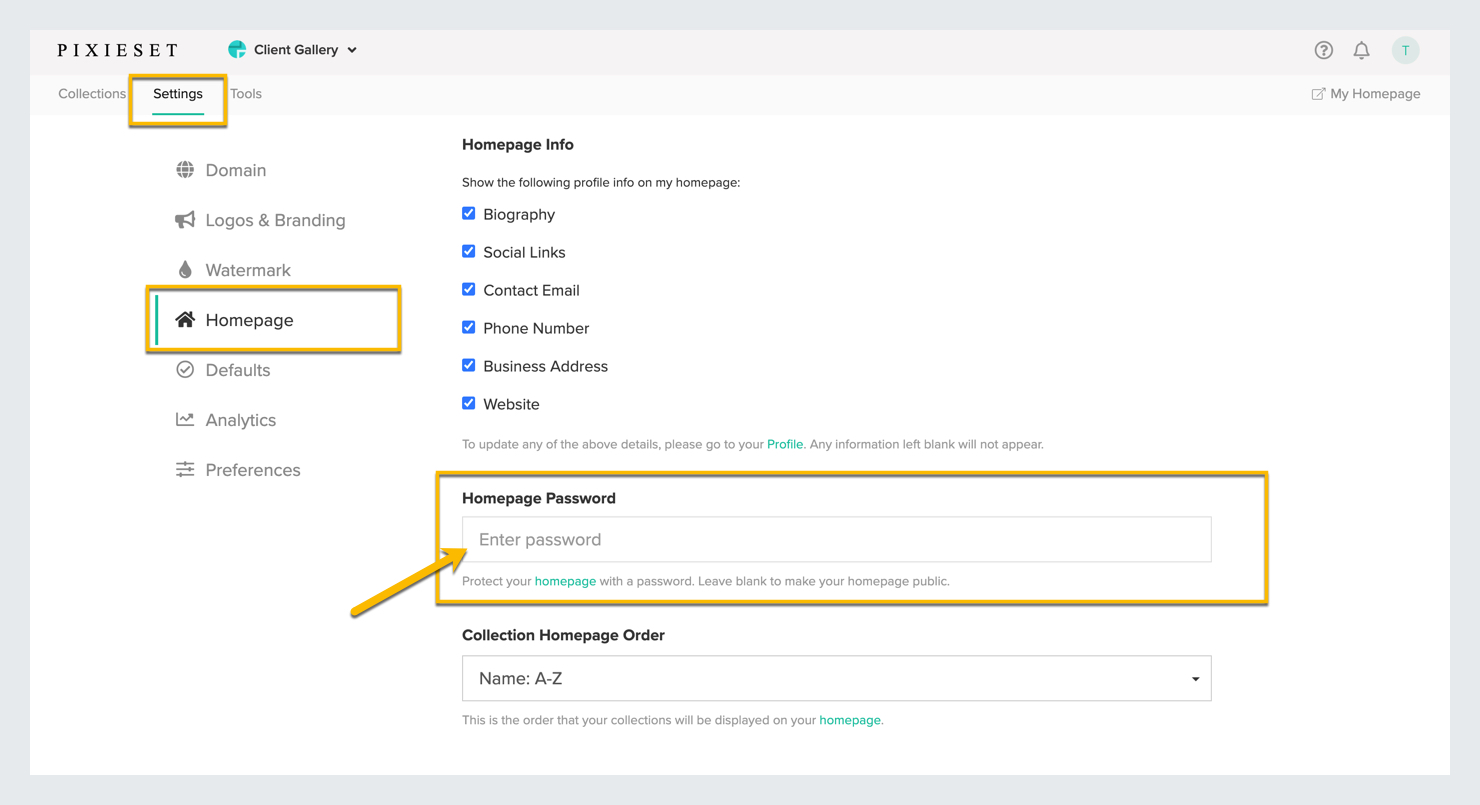Click homepage link under collection order
Screen dimensions: 1480x805
click(850, 720)
